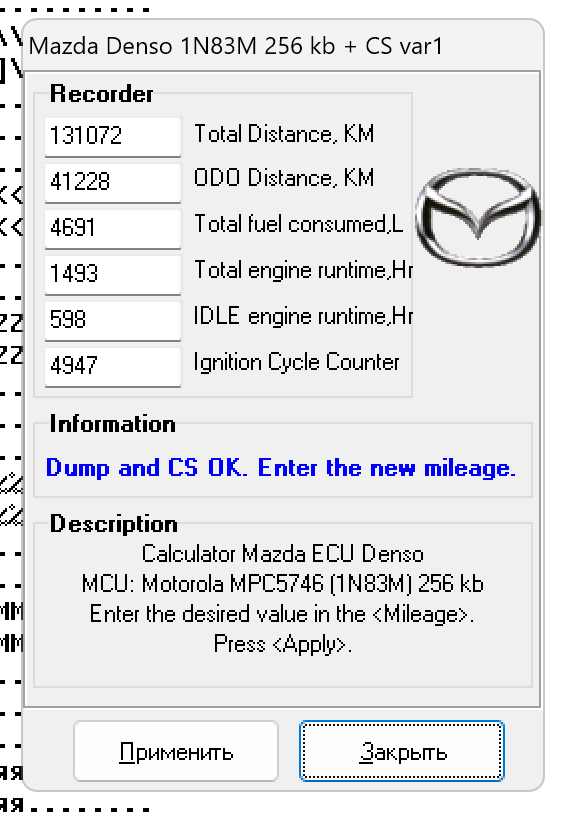Click the blue 'Dump and CS OK' message

coord(281,468)
